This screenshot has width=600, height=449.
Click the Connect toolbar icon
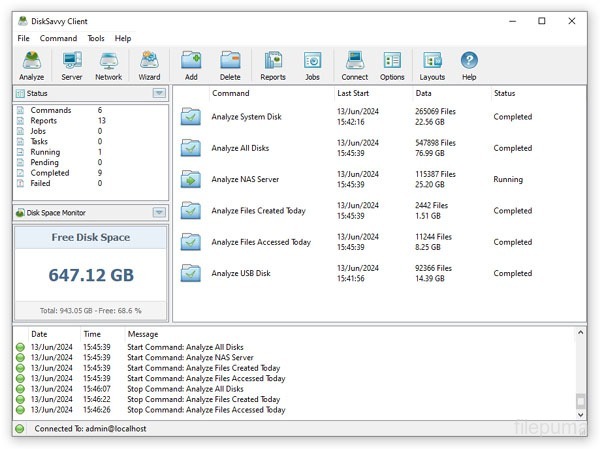(355, 66)
